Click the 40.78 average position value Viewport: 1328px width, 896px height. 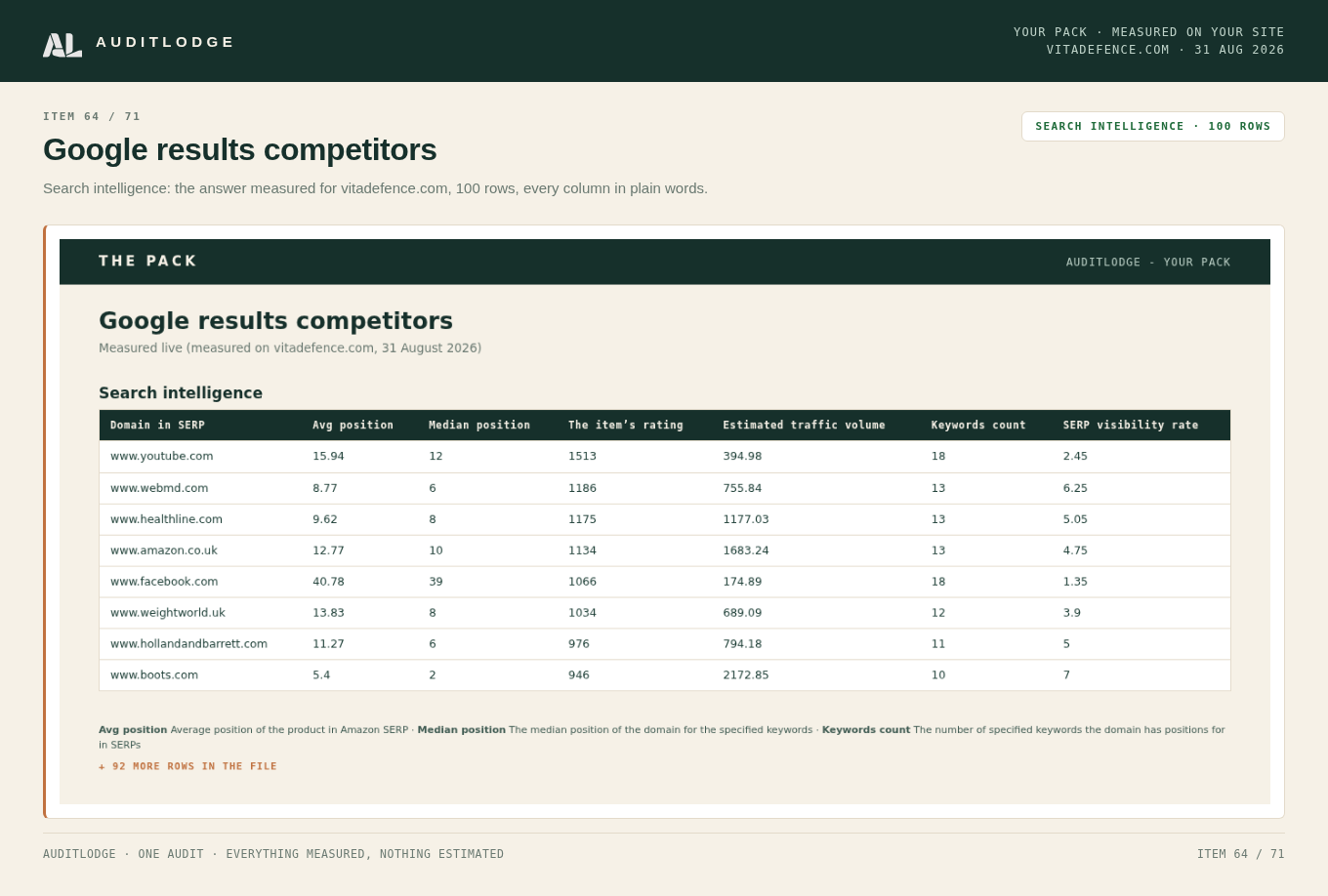[x=328, y=582]
